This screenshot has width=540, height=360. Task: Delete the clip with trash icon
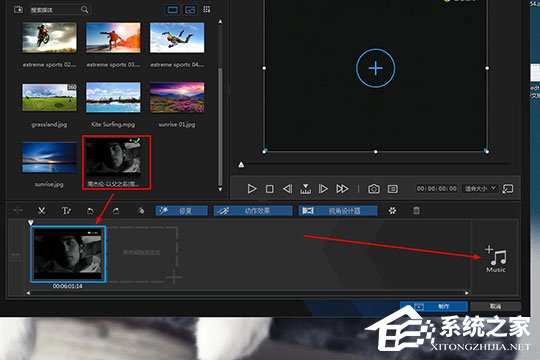[416, 210]
